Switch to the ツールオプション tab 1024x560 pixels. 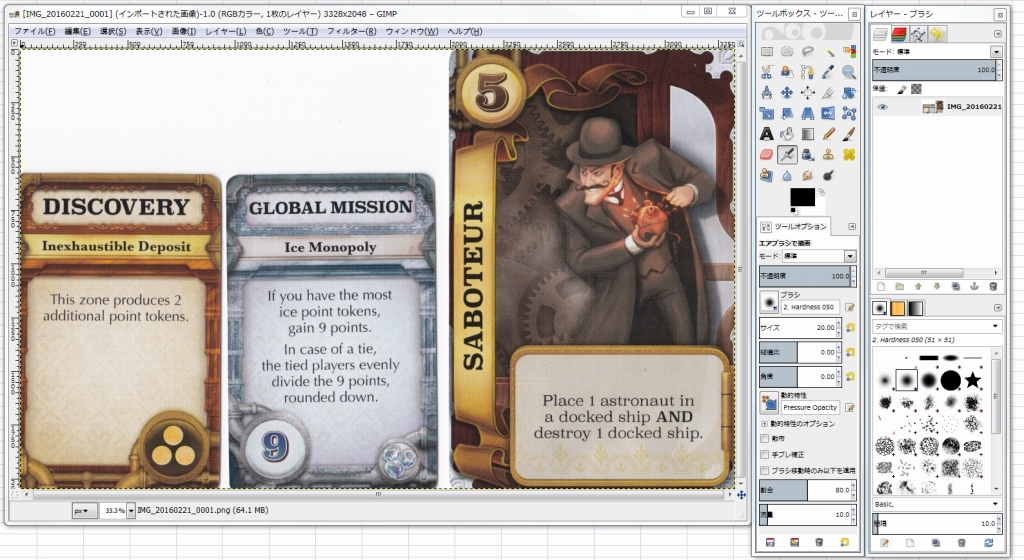tap(794, 226)
